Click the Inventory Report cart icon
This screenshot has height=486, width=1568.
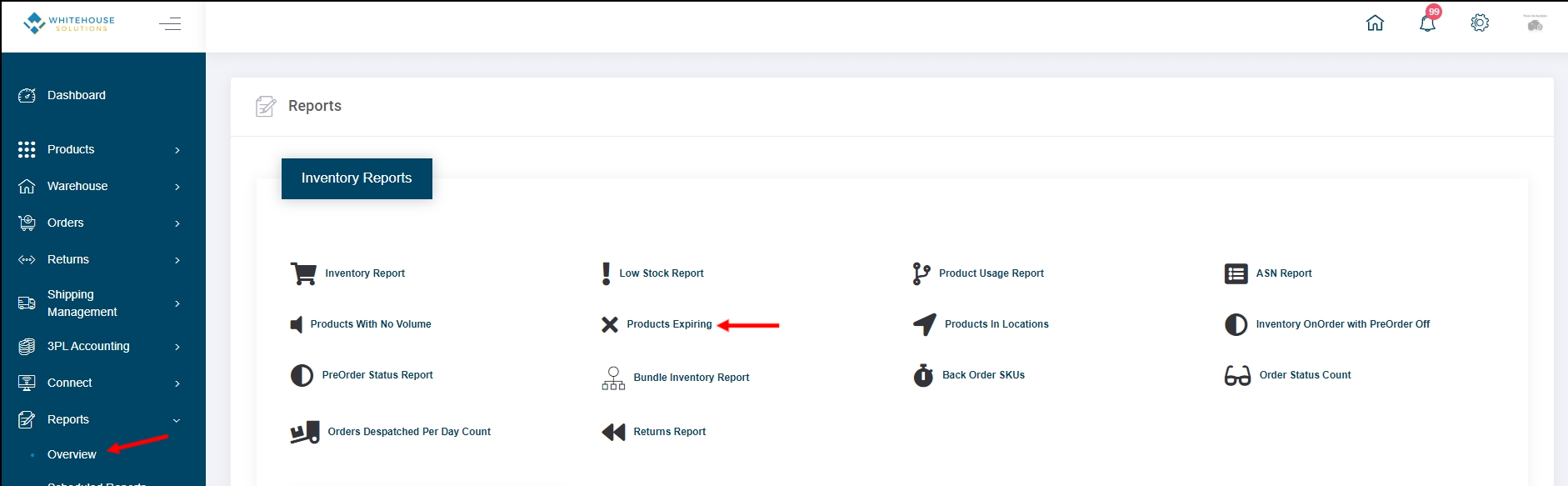[303, 273]
